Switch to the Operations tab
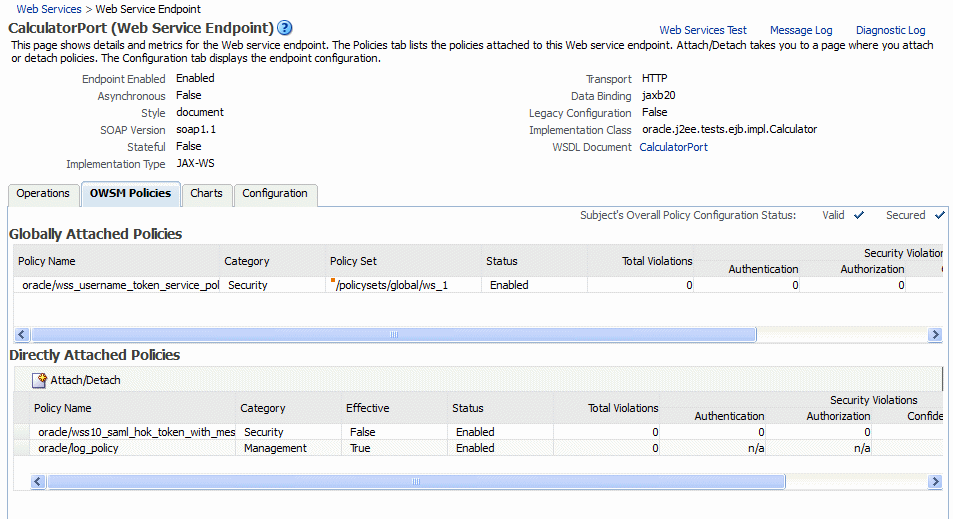The width and height of the screenshot is (953, 519). click(43, 194)
